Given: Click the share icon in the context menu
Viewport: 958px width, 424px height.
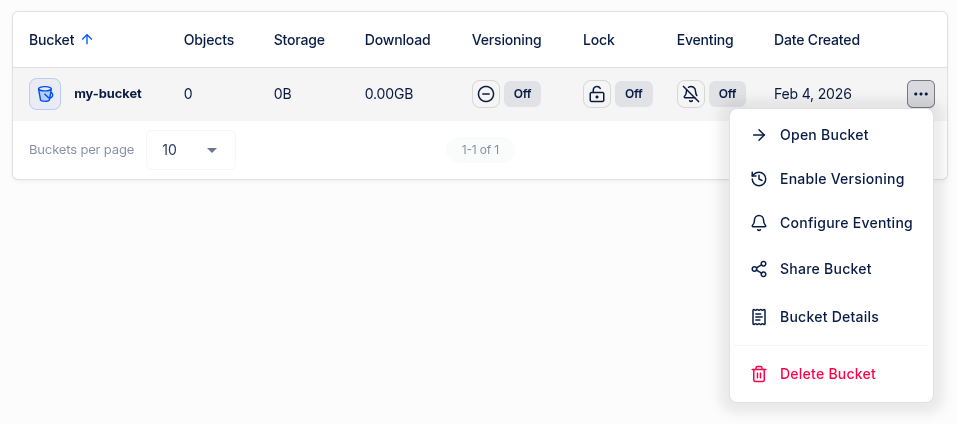Looking at the screenshot, I should [759, 269].
